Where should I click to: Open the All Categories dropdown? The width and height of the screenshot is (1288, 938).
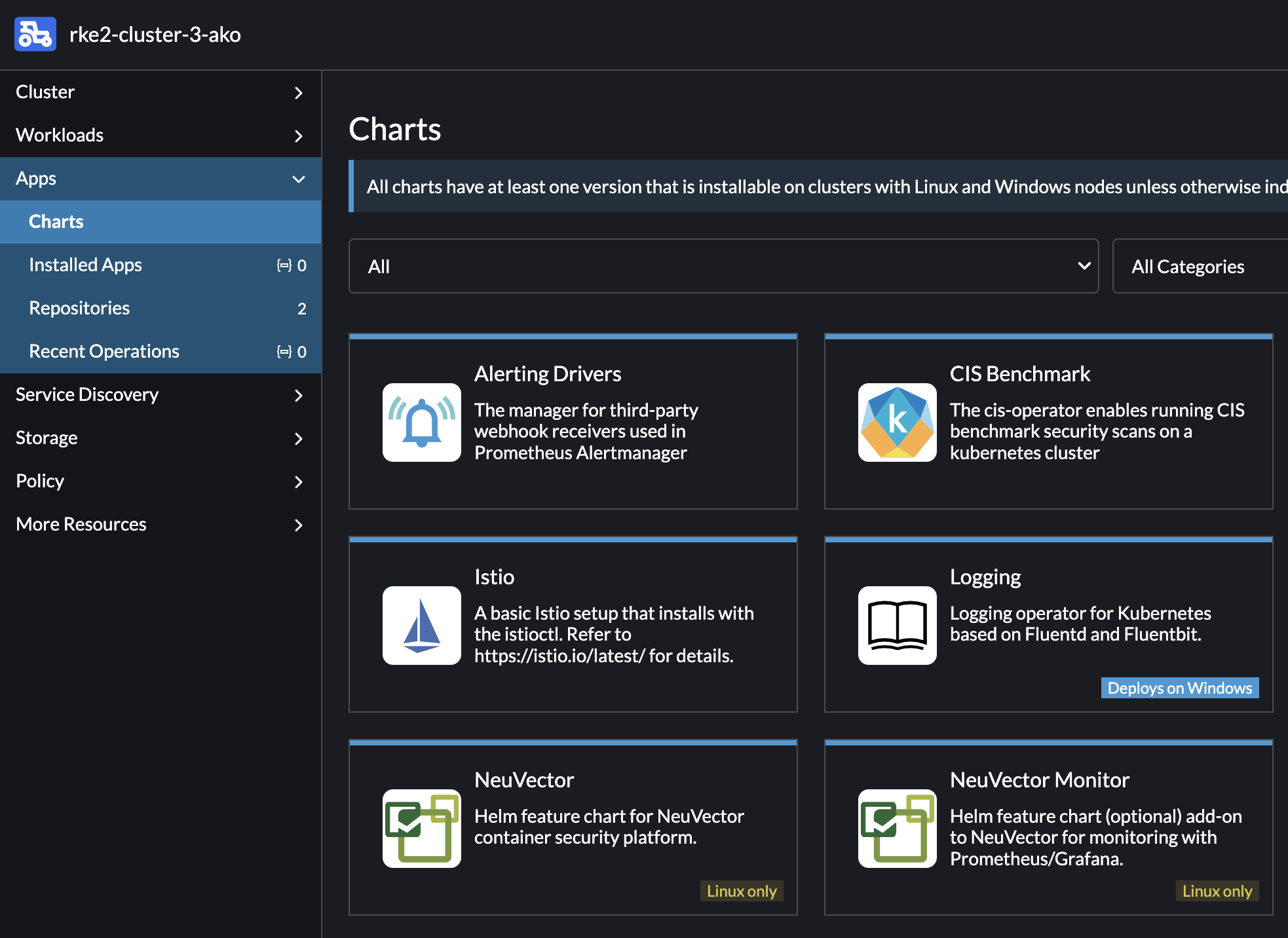1200,266
